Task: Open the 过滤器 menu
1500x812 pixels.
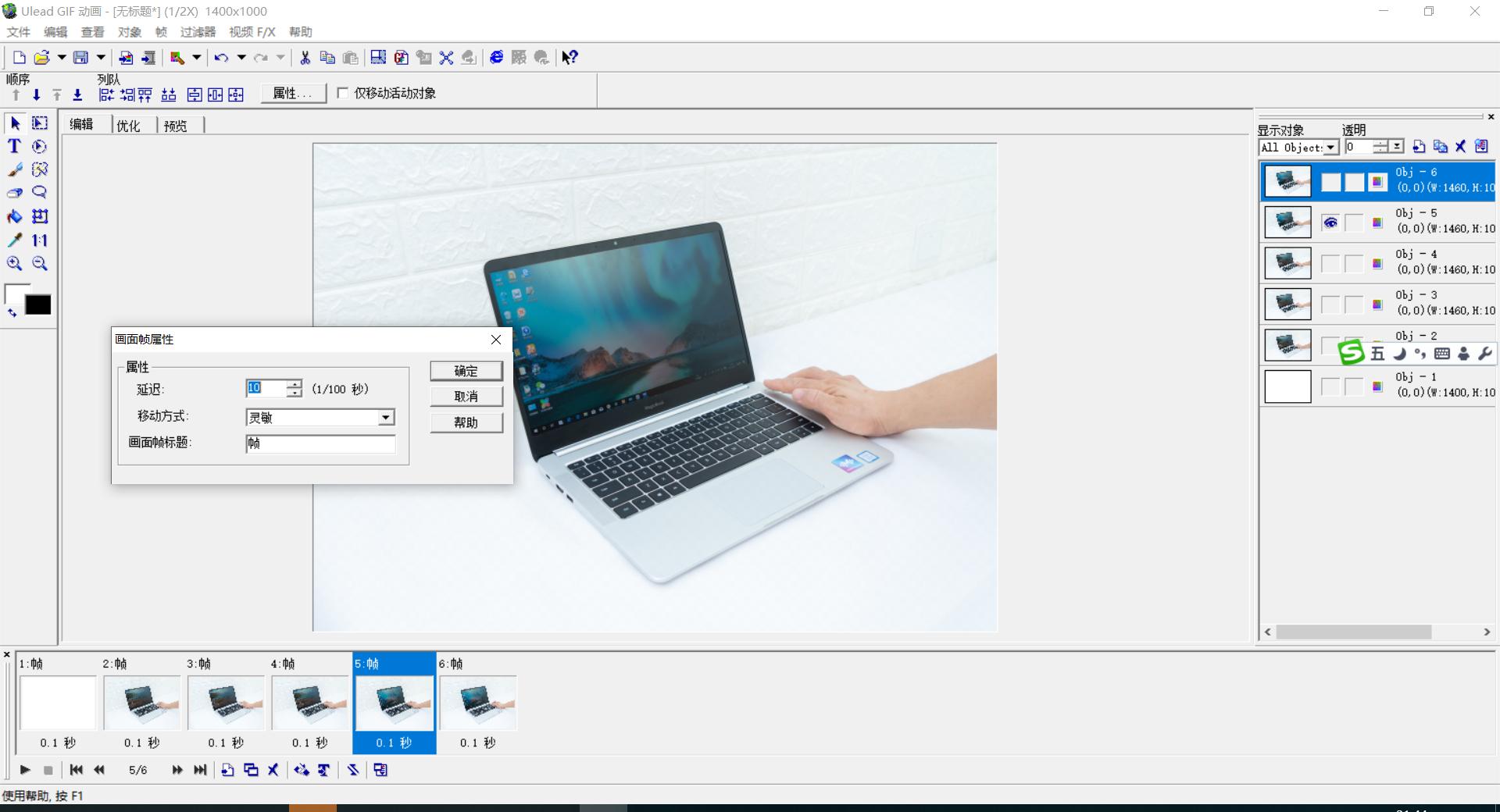Action: coord(197,32)
